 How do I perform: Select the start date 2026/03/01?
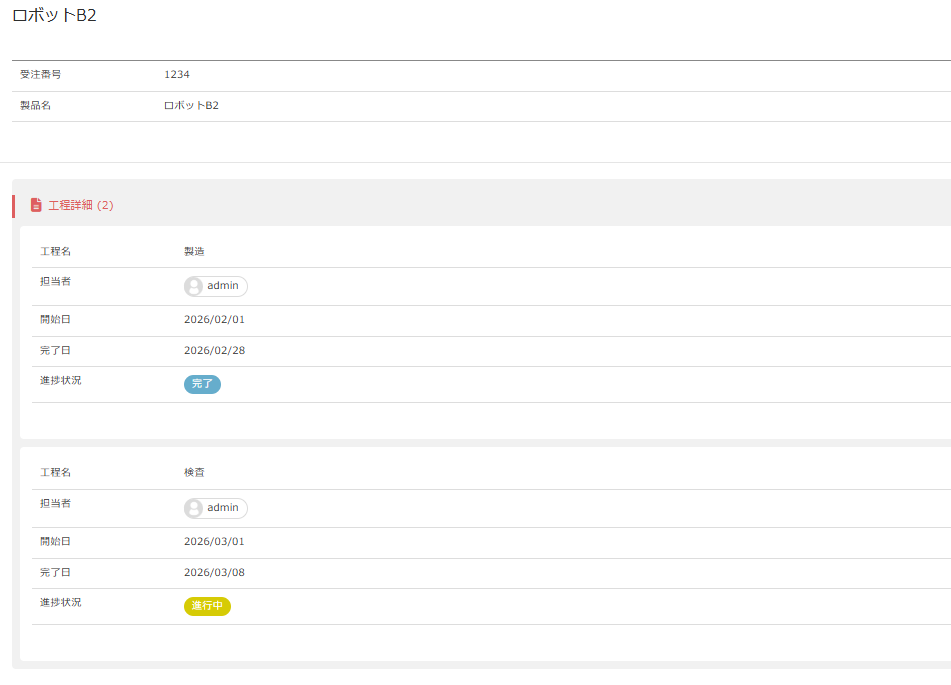coord(214,542)
